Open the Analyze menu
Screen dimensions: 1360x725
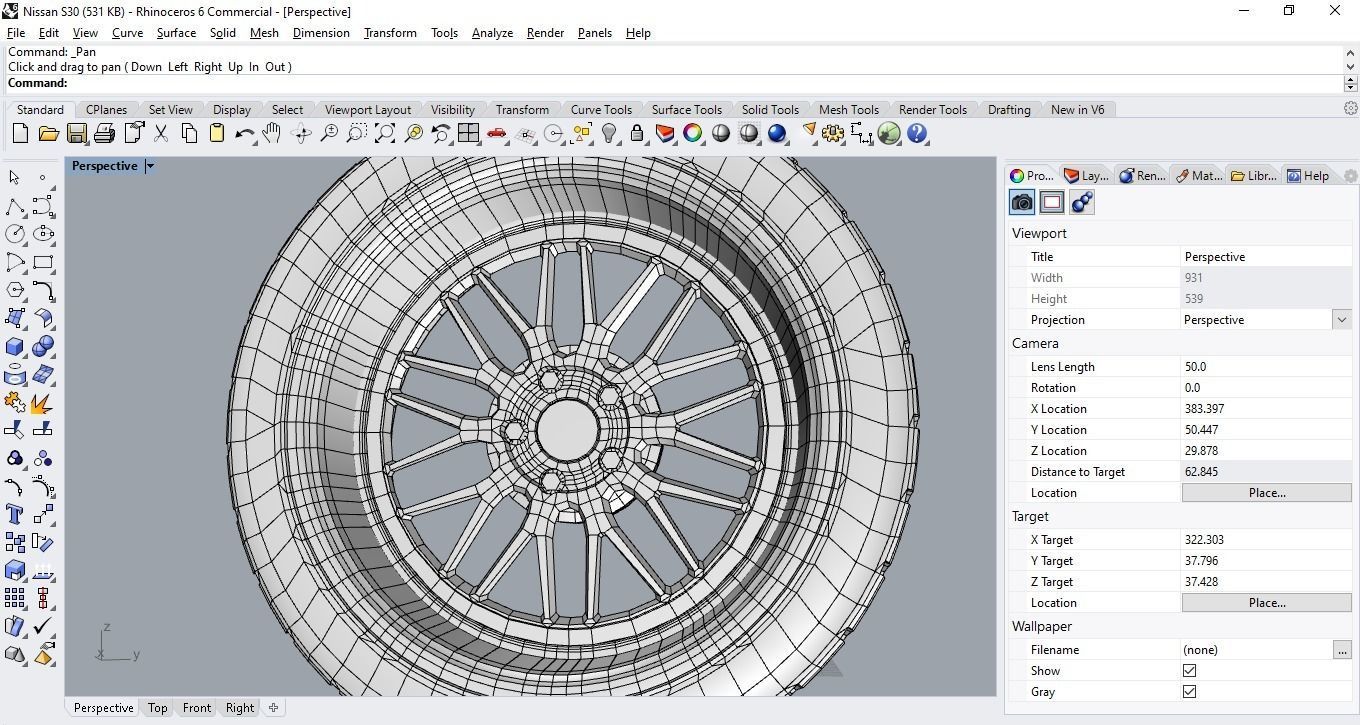point(492,32)
